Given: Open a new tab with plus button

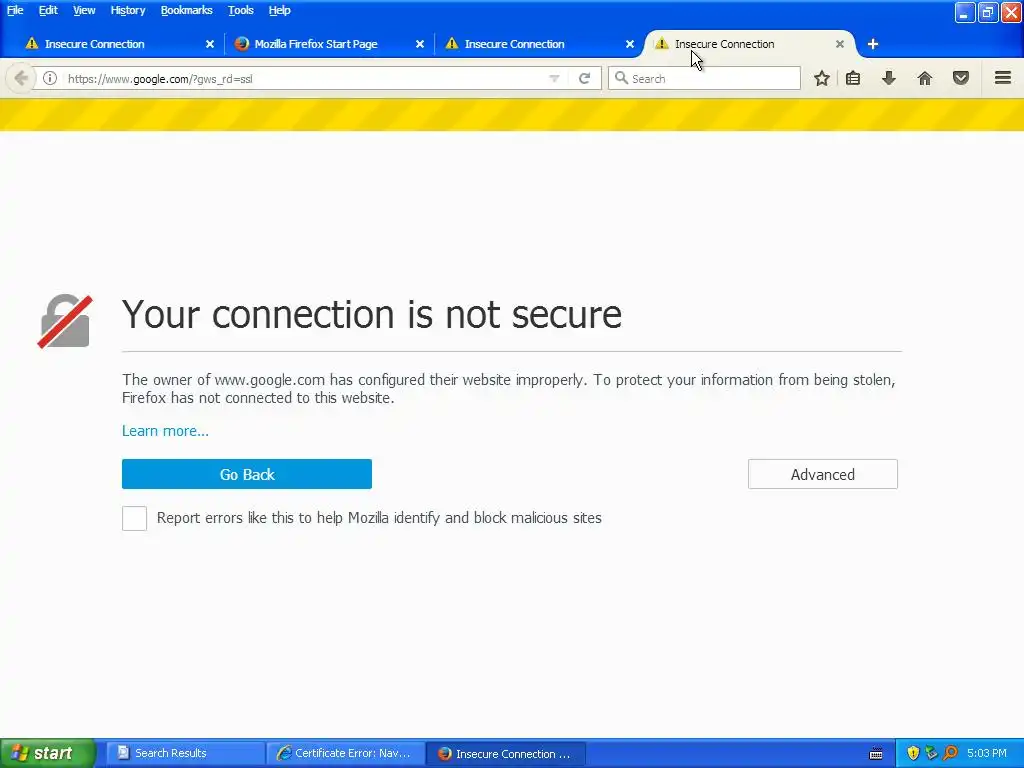Looking at the screenshot, I should (872, 44).
